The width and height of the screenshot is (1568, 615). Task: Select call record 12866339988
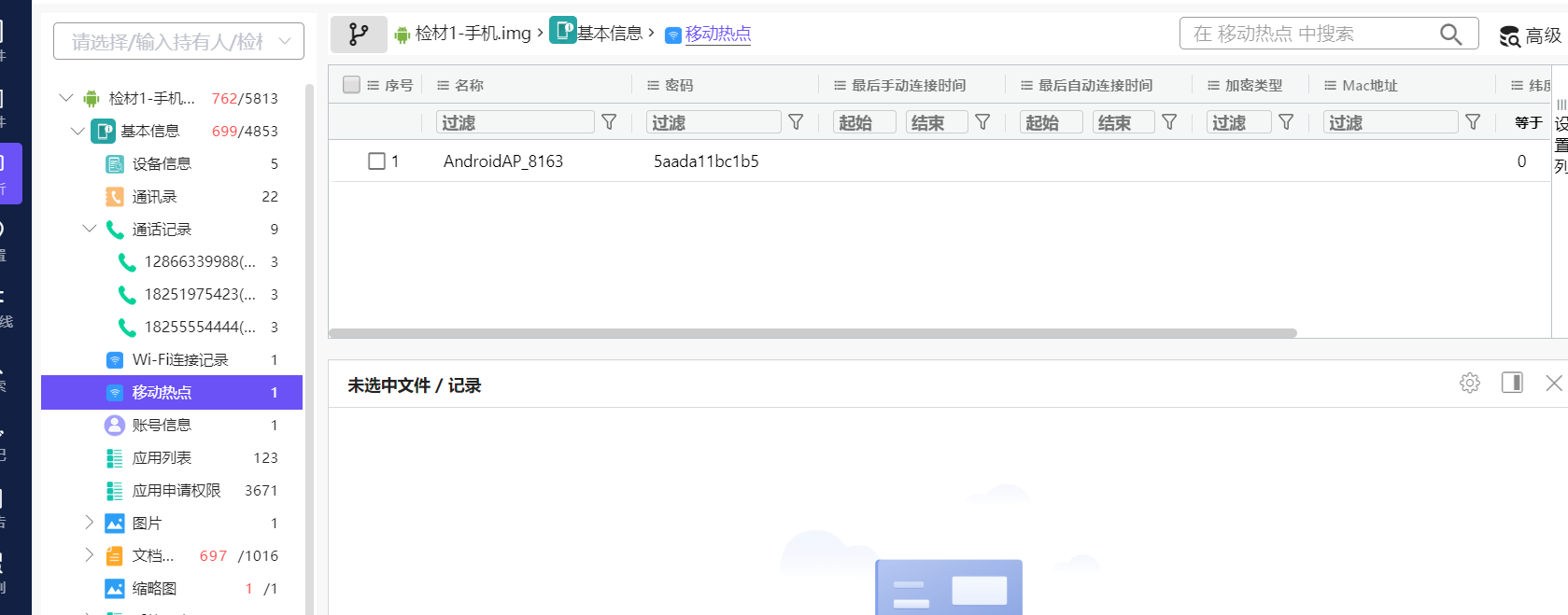point(199,262)
